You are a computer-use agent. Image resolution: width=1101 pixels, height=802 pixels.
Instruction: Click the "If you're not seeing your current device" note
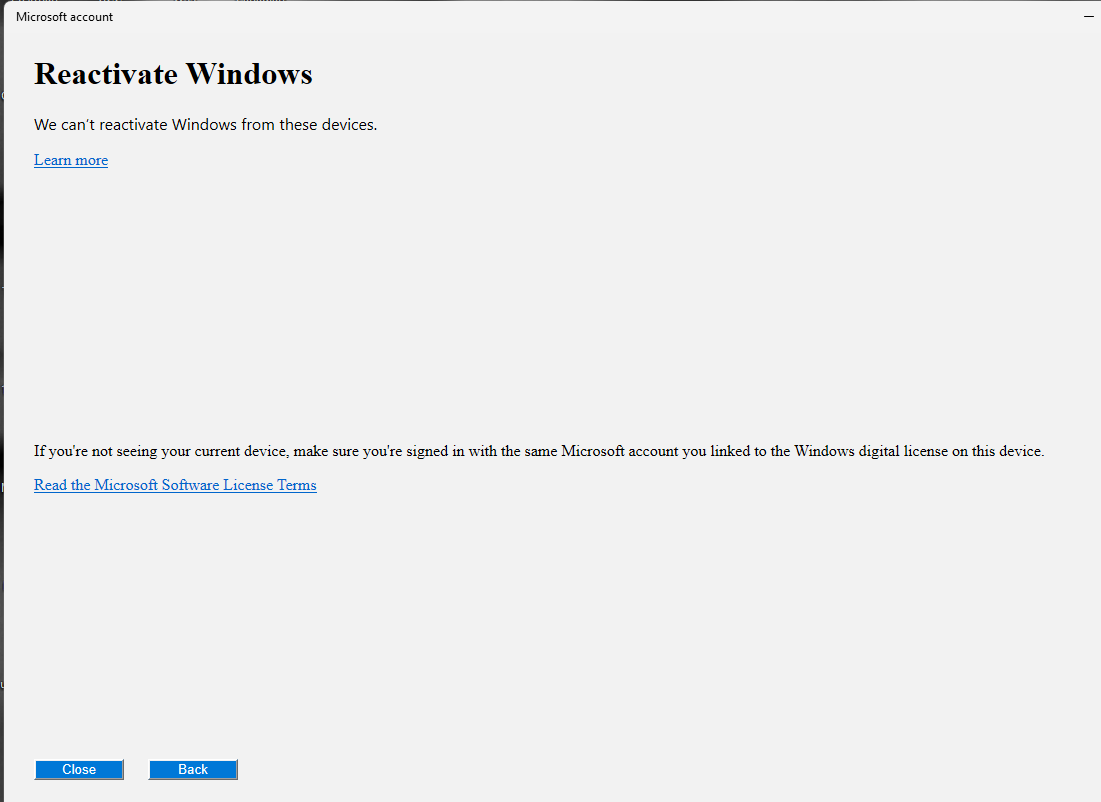[539, 451]
